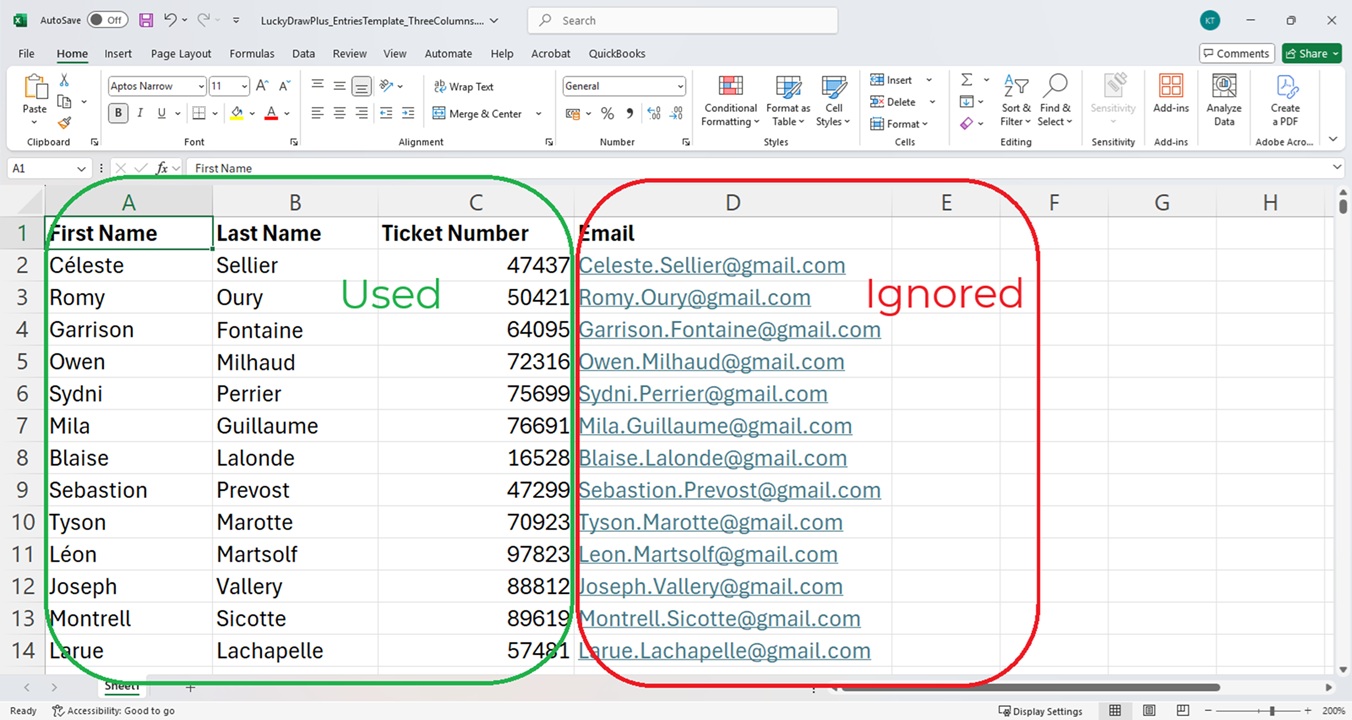Expand the Name Box dropdown arrow
The image size is (1352, 720).
coord(80,169)
